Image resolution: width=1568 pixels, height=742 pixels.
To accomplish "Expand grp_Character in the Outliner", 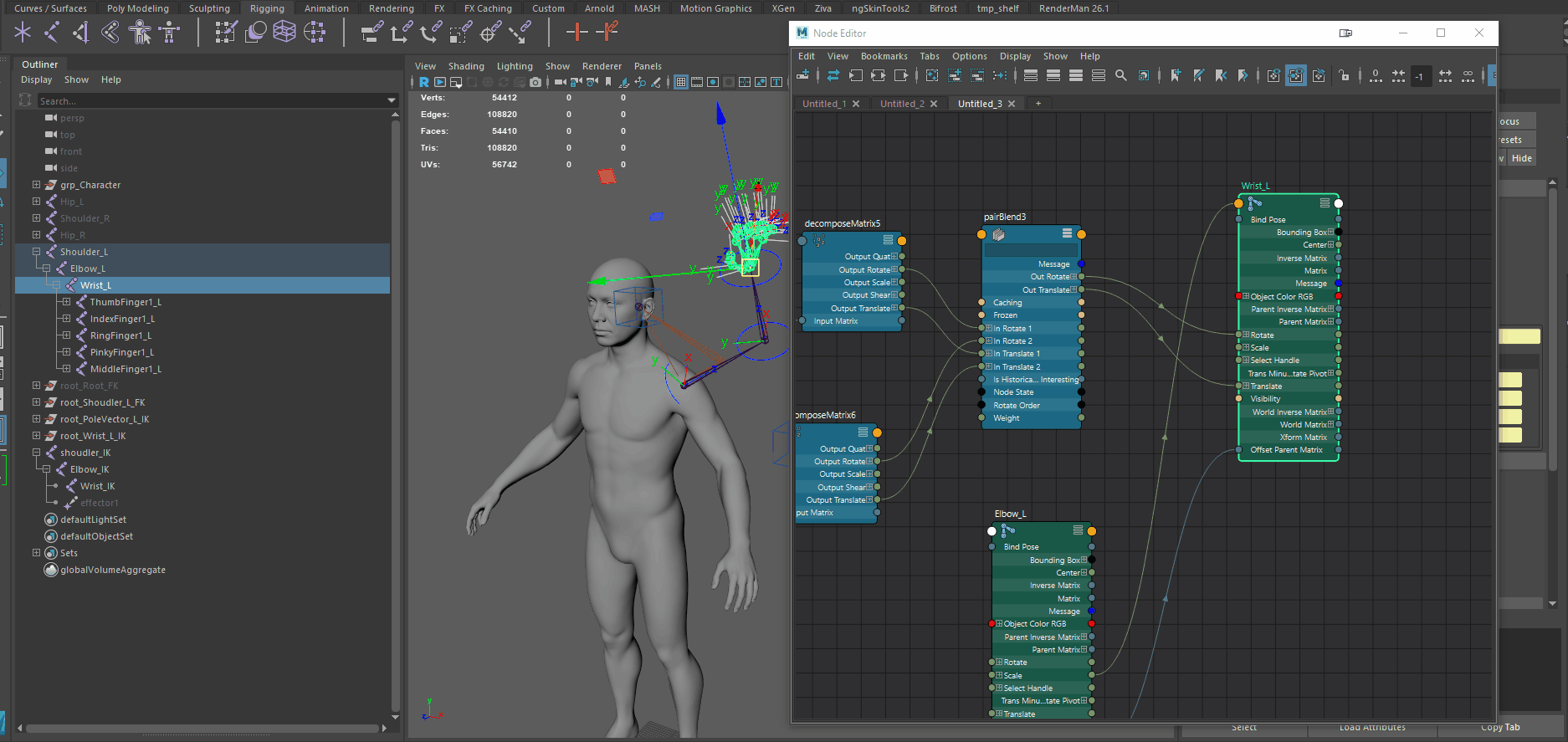I will tap(36, 185).
